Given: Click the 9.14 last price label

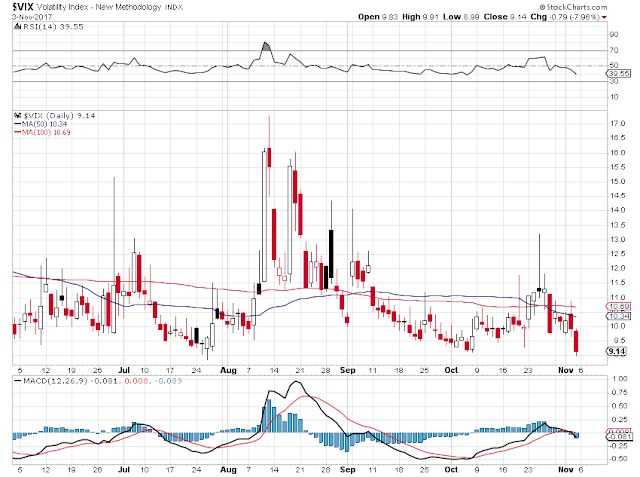Looking at the screenshot, I should [x=616, y=351].
